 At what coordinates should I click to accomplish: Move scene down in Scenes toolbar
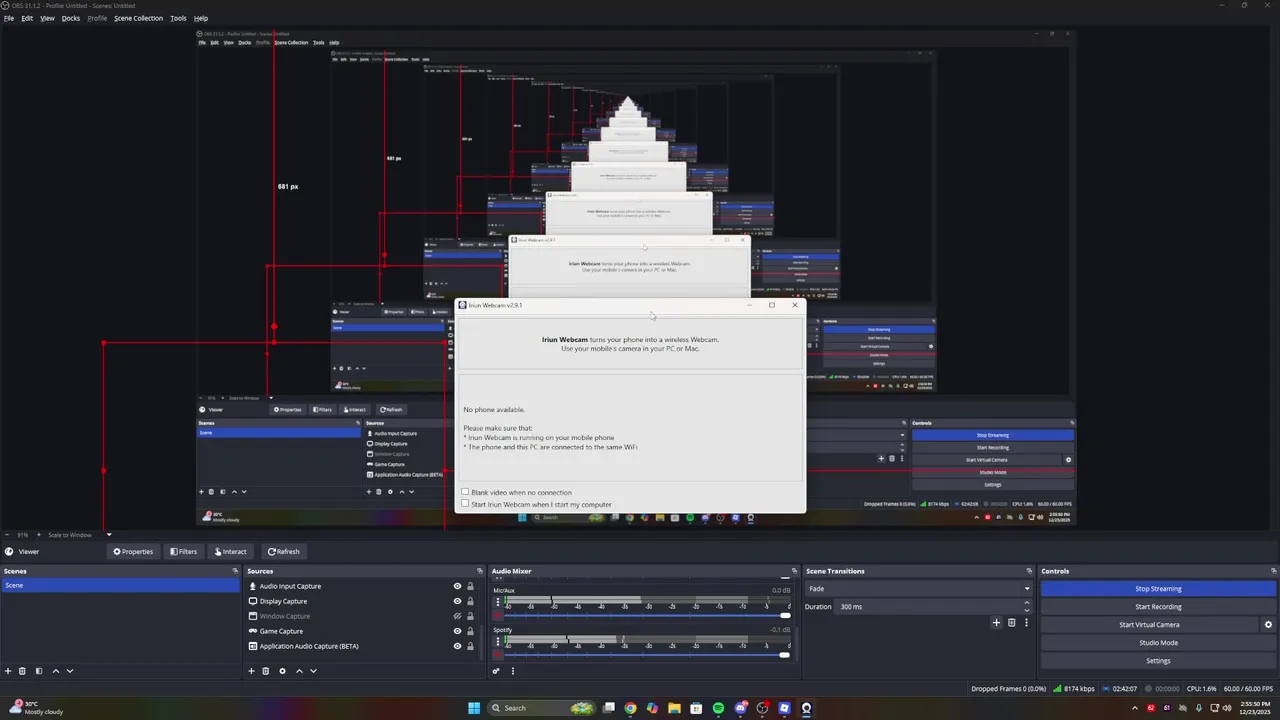(70, 671)
